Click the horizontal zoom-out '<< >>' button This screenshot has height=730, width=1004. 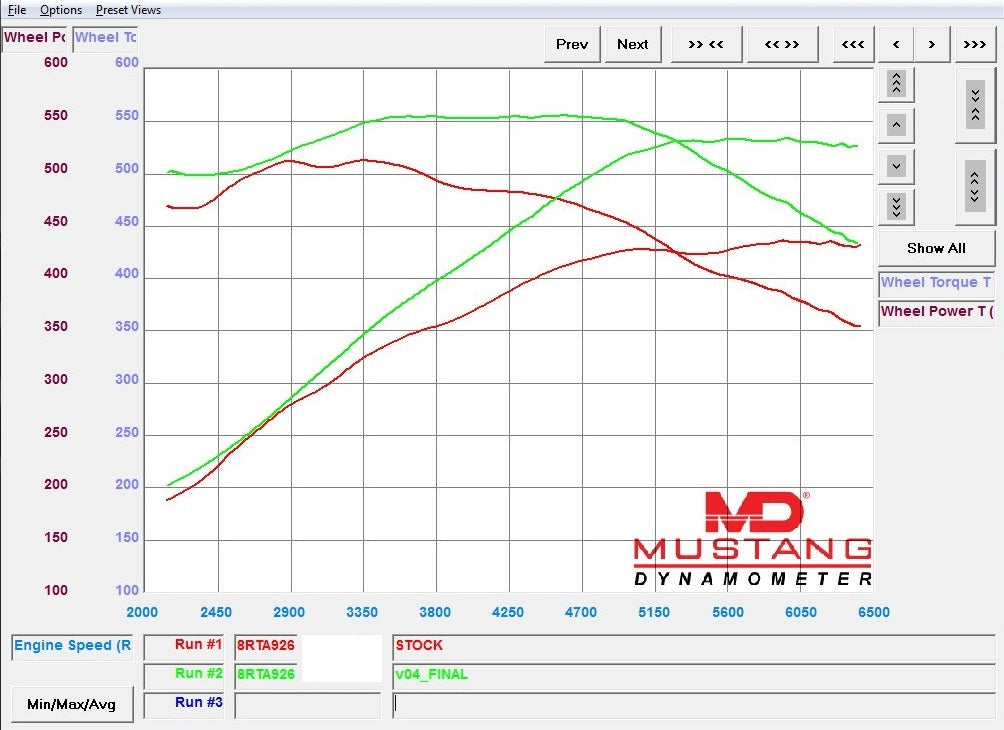[x=781, y=44]
